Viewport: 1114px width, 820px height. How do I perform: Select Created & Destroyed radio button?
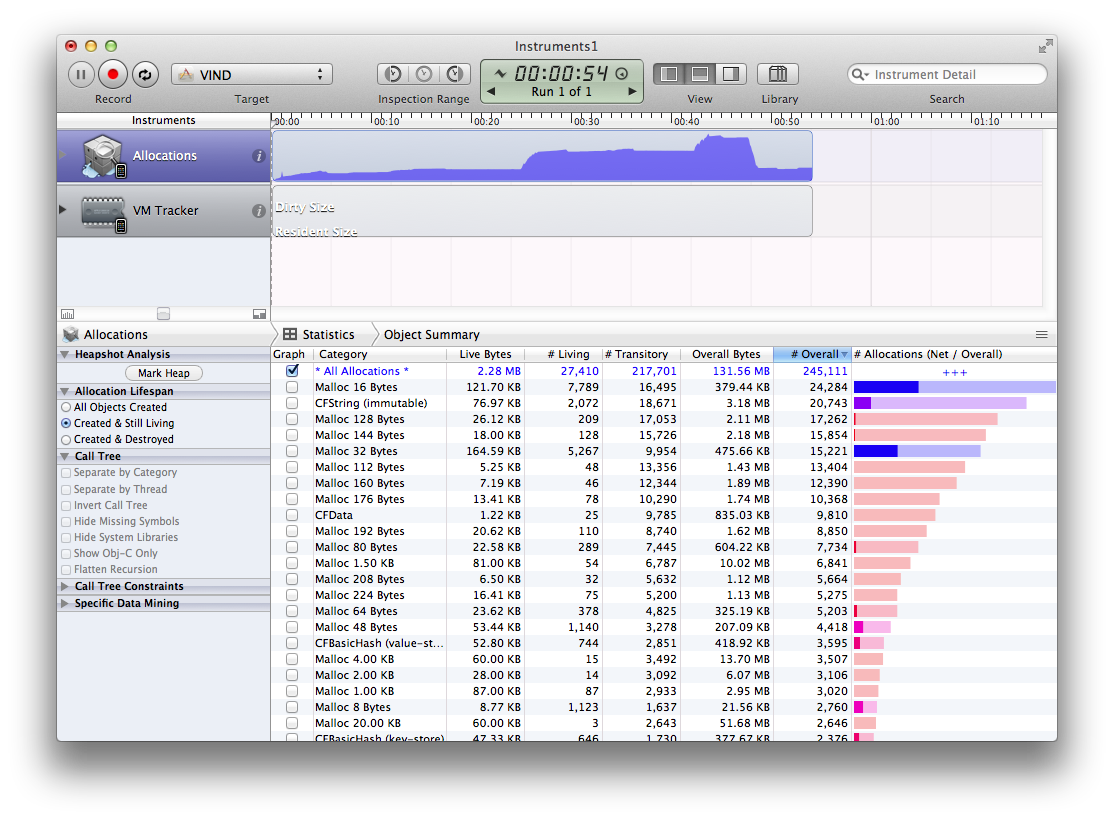(x=66, y=440)
